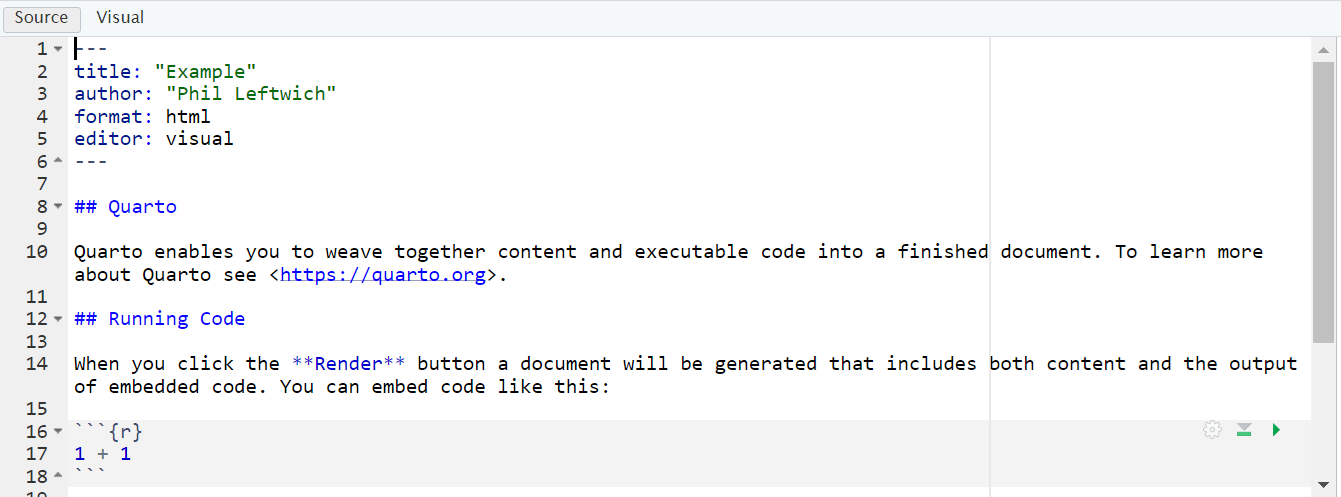The height and width of the screenshot is (497, 1341).
Task: Click the "format: html" line
Action: pyautogui.click(x=142, y=117)
